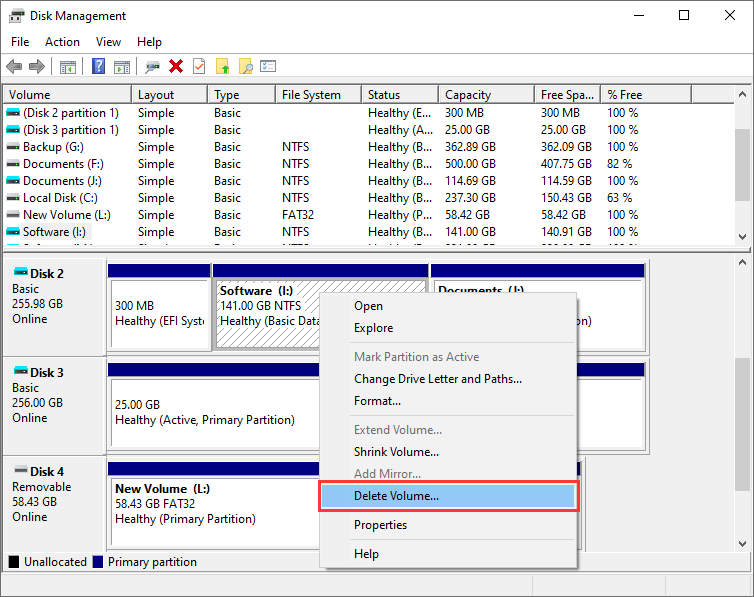Click the blue Help question mark icon
Image resolution: width=754 pixels, height=597 pixels.
pyautogui.click(x=99, y=67)
